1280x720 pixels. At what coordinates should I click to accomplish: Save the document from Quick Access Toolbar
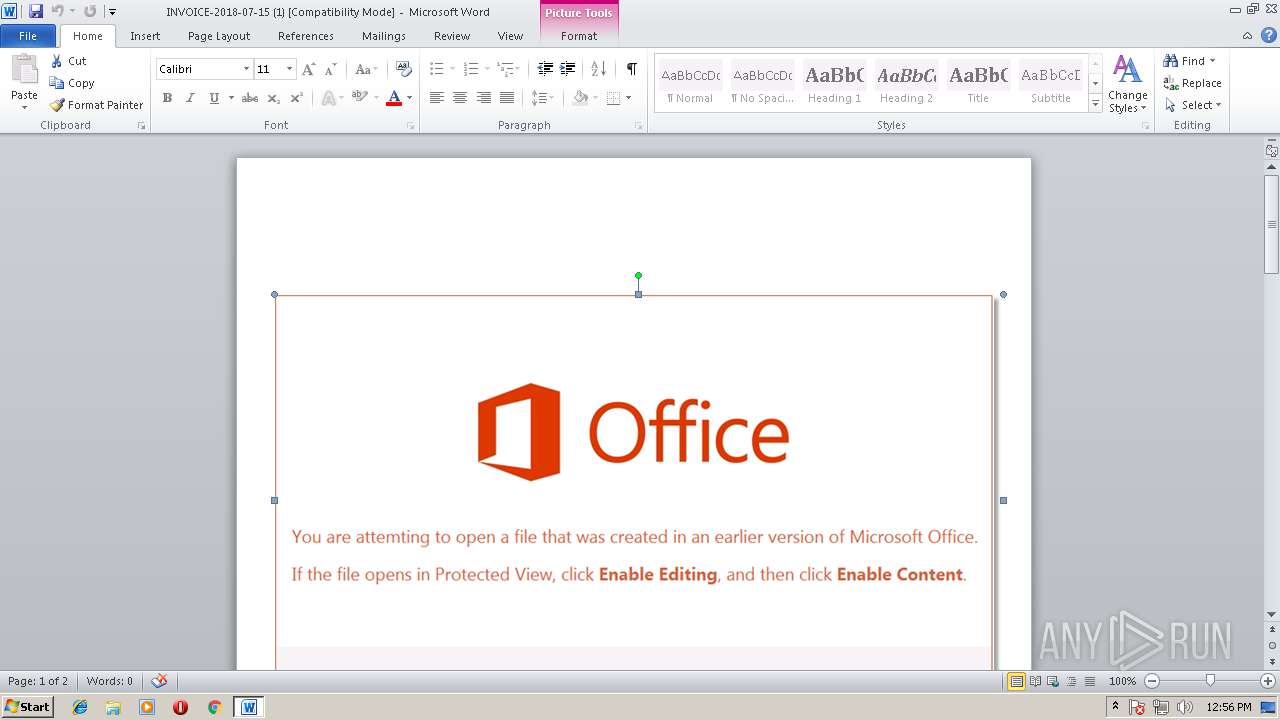36,11
